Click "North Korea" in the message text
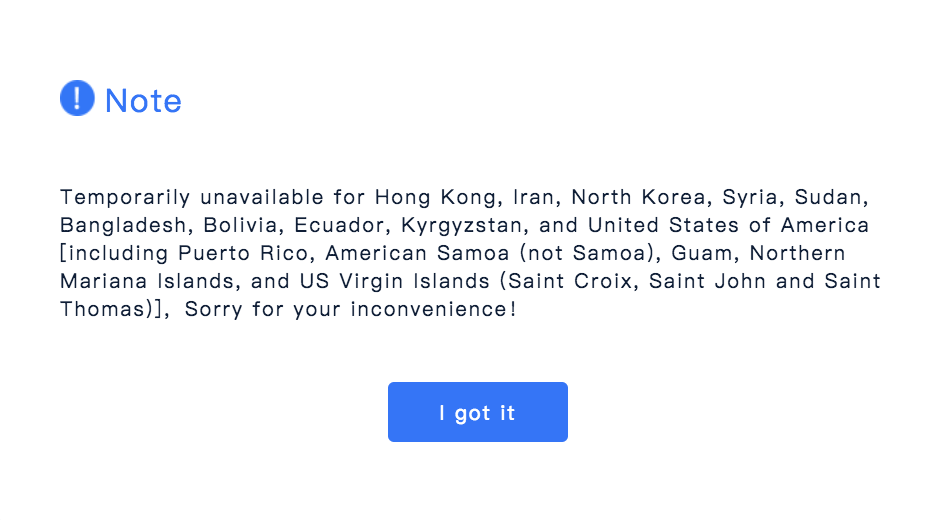This screenshot has width=952, height=520. (x=638, y=197)
